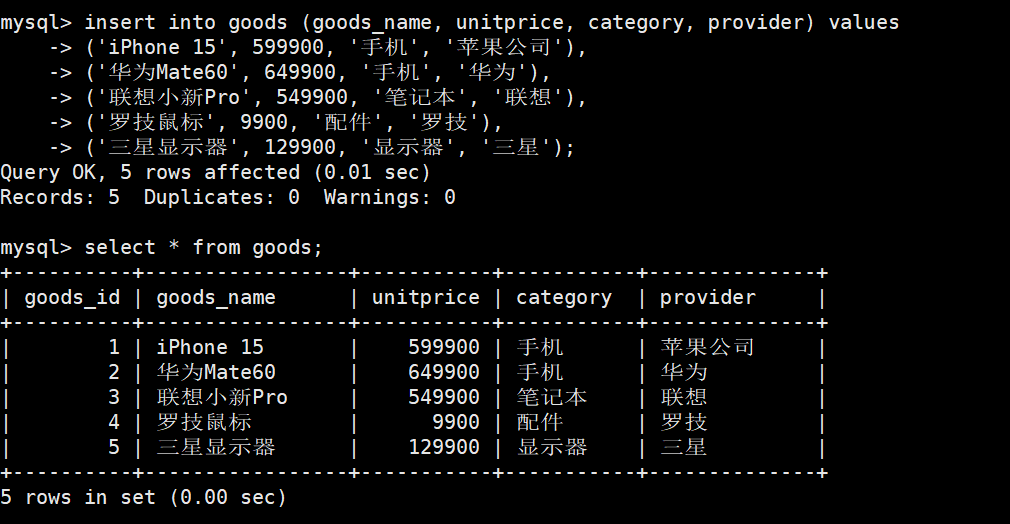Click the unitprice column header
Viewport: 1010px width, 524px height.
[x=426, y=298]
